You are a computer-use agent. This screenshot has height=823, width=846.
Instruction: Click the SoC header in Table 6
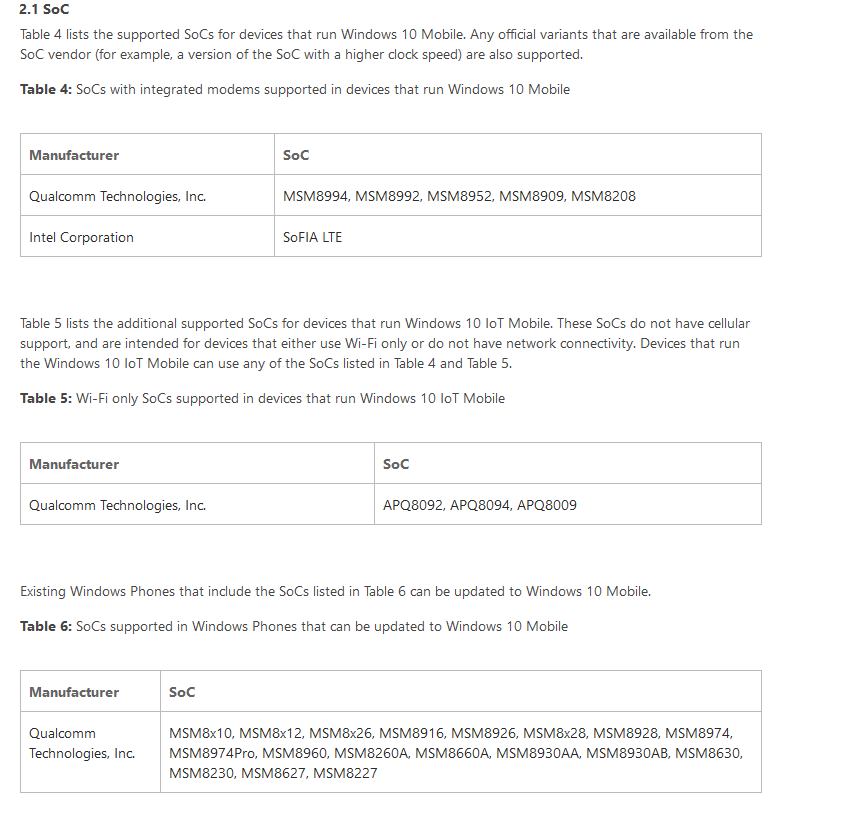(461, 691)
